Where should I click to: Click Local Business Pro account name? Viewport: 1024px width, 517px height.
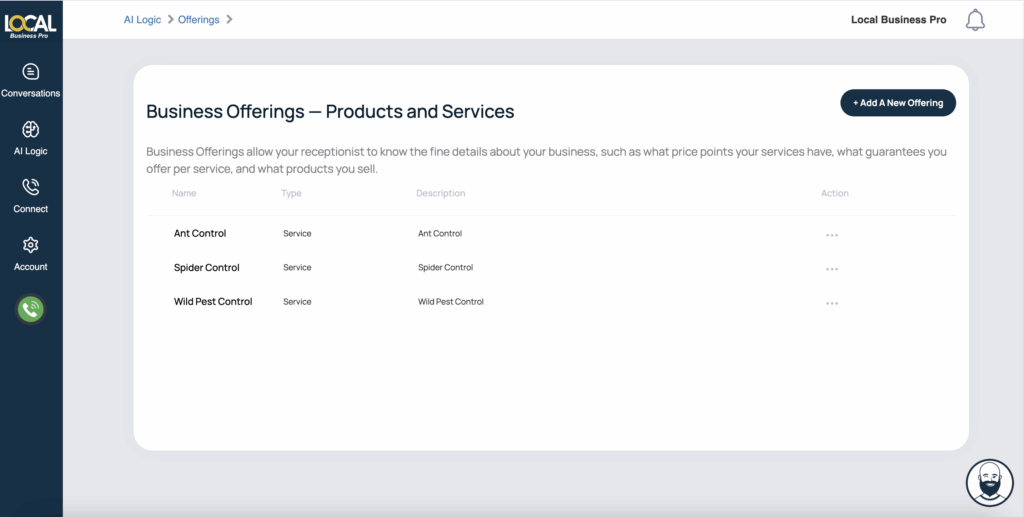pyautogui.click(x=899, y=20)
